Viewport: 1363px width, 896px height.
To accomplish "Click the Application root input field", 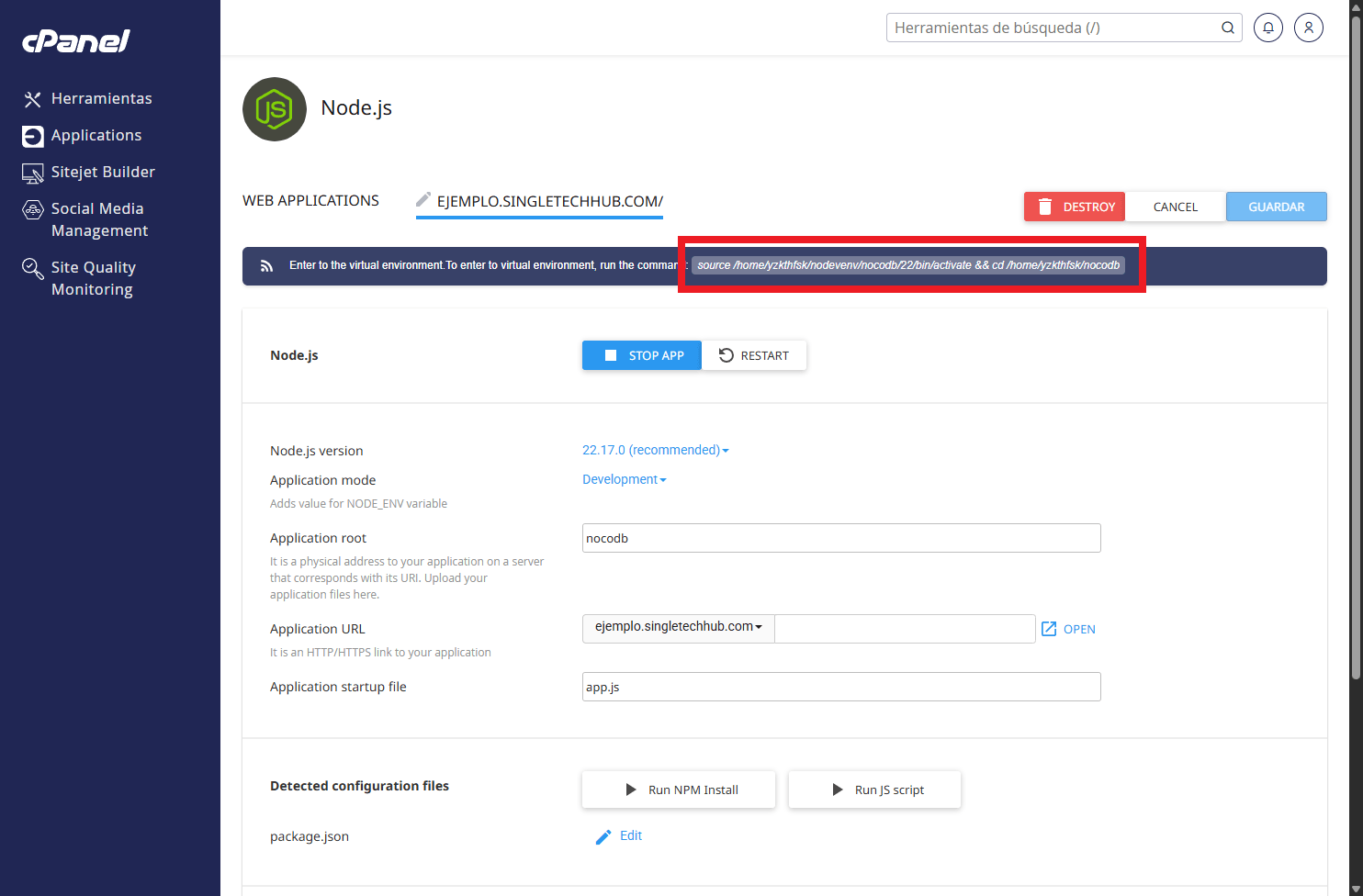I will point(841,538).
